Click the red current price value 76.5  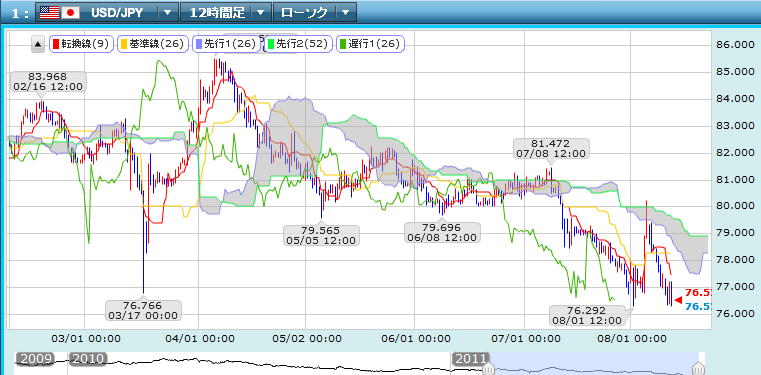(698, 293)
